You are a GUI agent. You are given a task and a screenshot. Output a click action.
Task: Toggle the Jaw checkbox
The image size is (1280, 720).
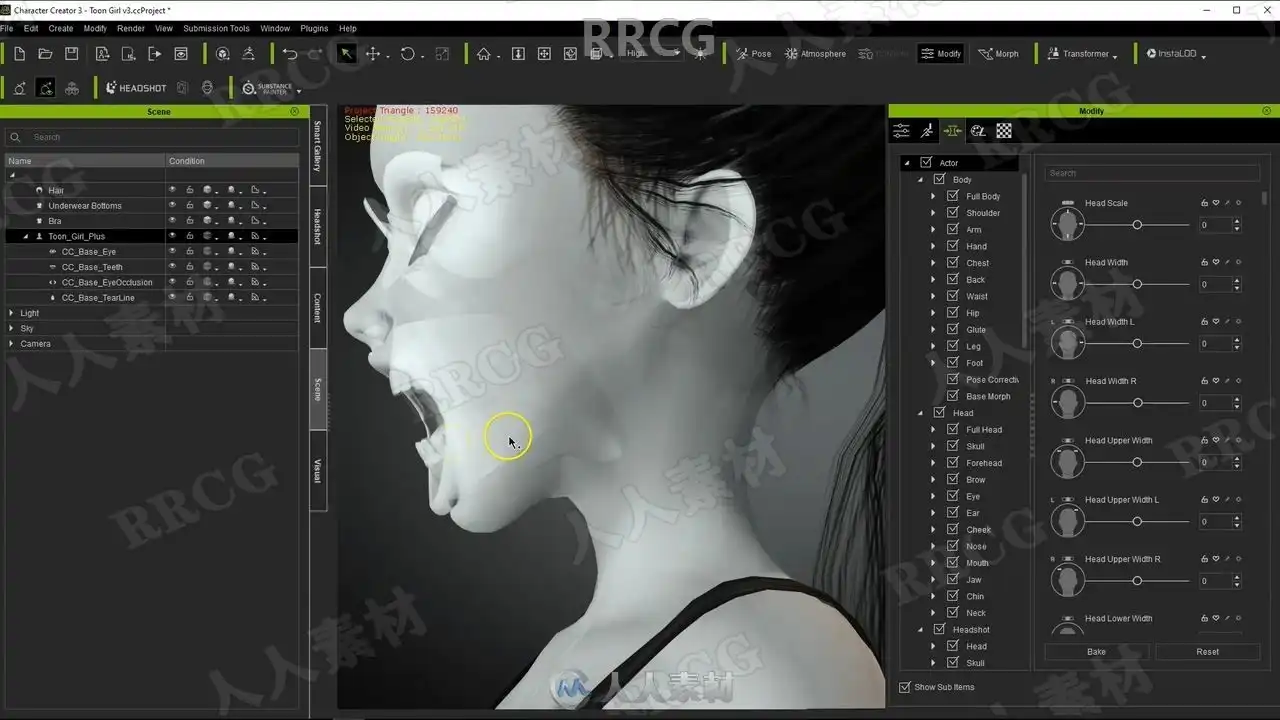(953, 579)
